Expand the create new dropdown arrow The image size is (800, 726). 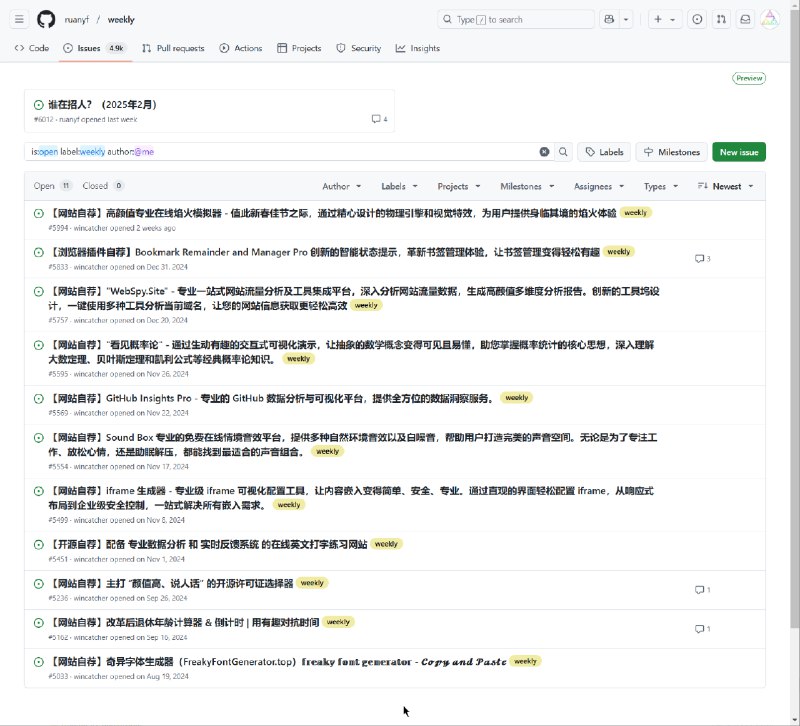coord(673,19)
